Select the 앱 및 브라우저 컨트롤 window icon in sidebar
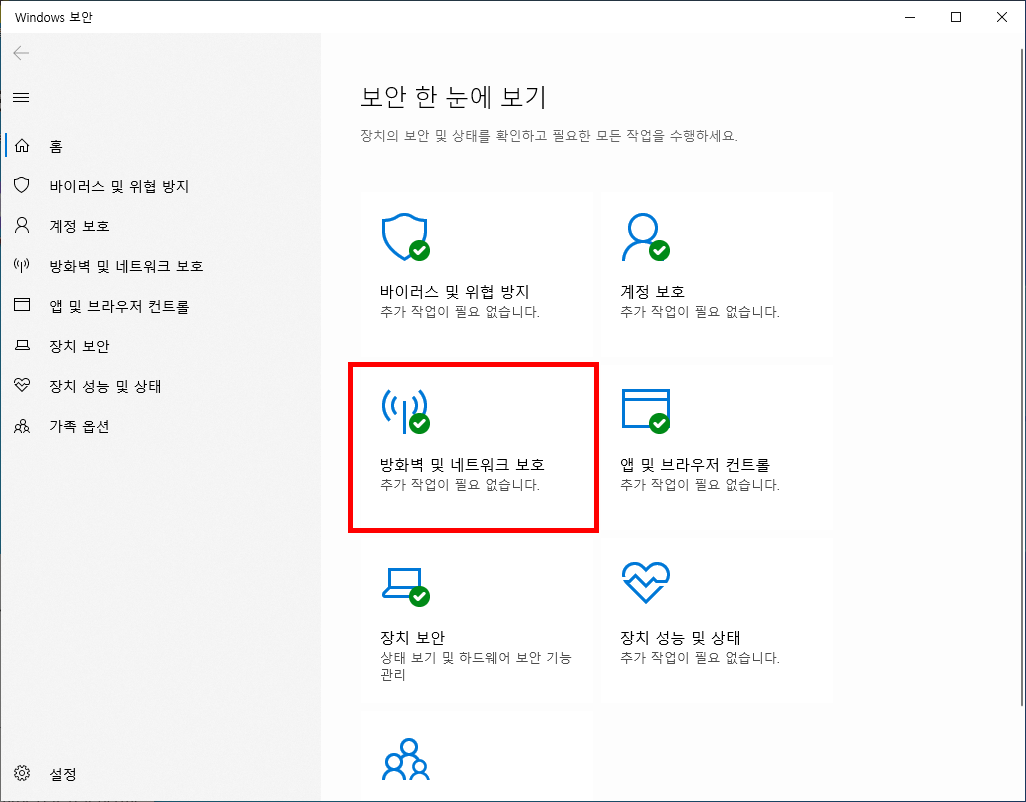Screen dimensions: 1026x802 (21, 305)
